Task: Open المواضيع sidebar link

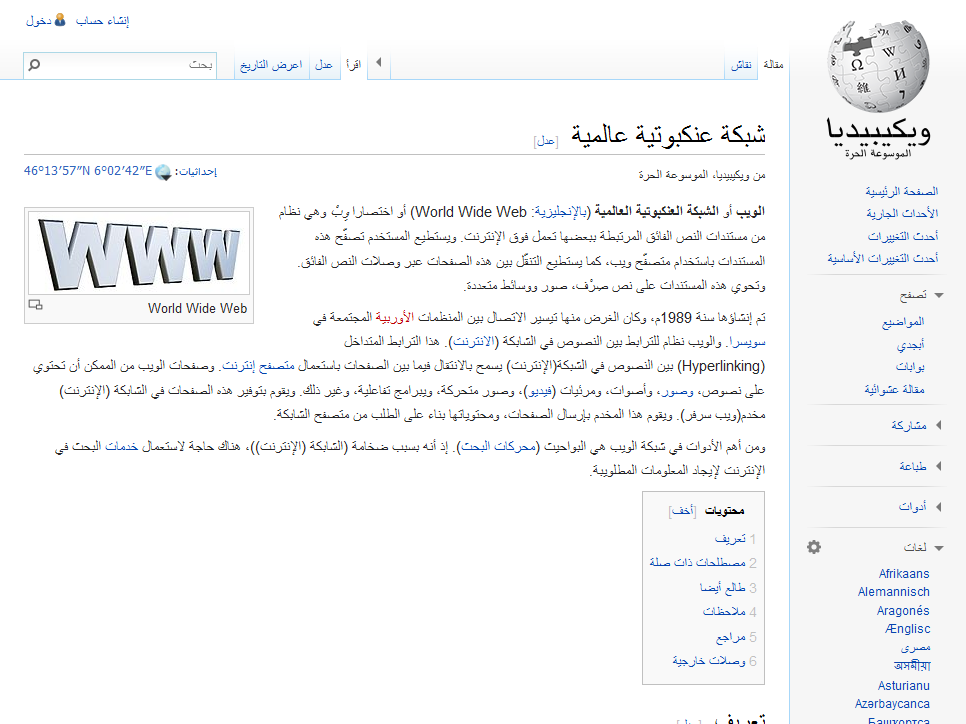Action: (x=903, y=322)
